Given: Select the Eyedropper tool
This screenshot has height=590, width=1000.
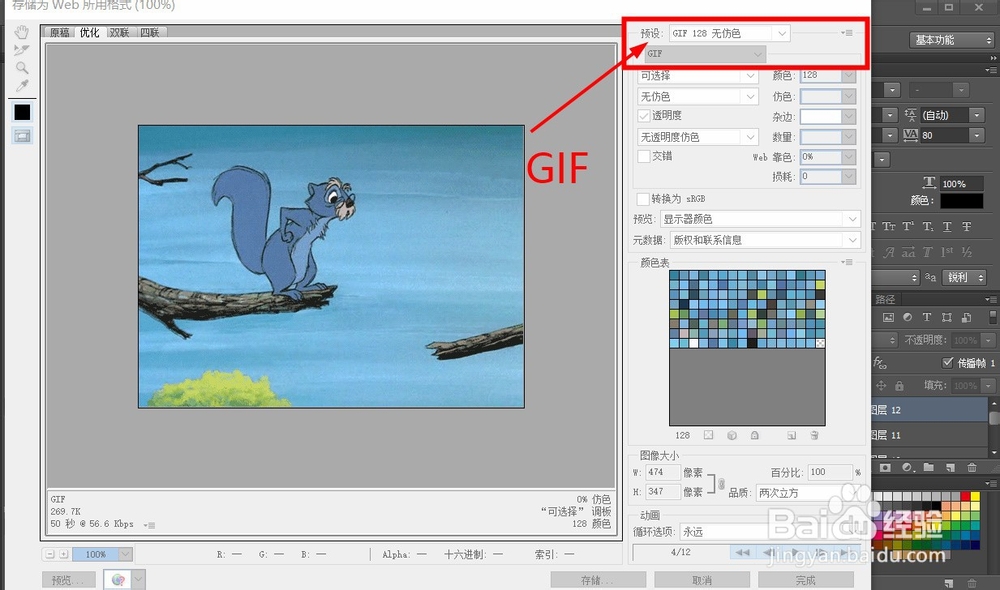Looking at the screenshot, I should click(22, 85).
